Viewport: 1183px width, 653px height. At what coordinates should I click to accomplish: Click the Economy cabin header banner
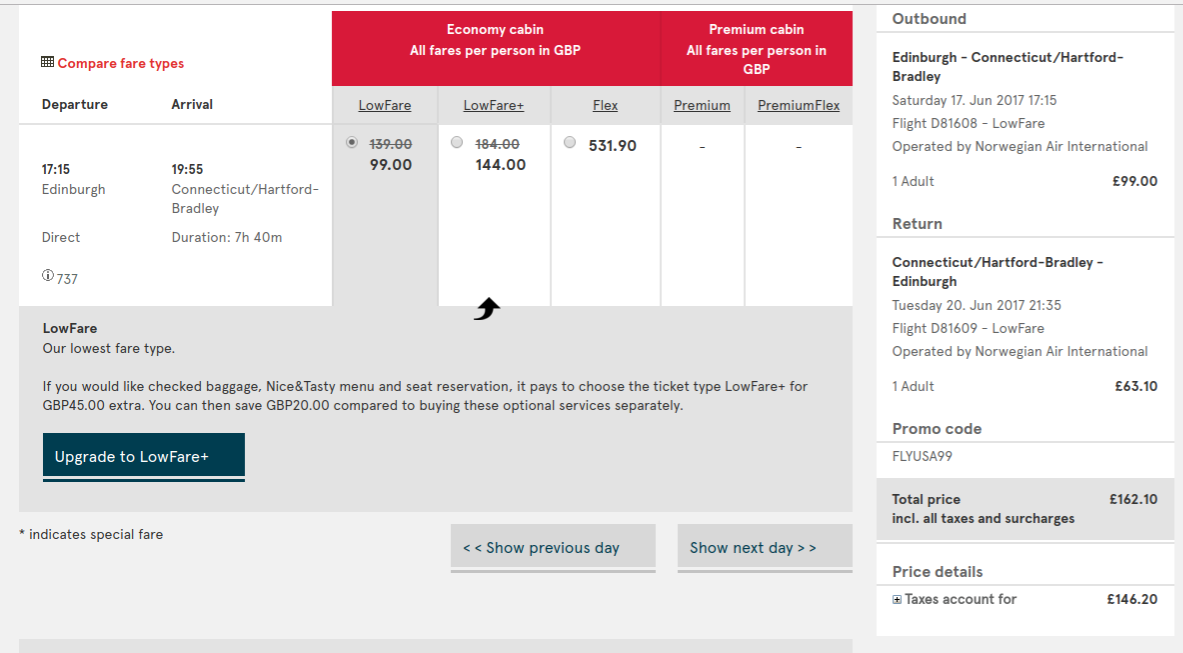496,48
